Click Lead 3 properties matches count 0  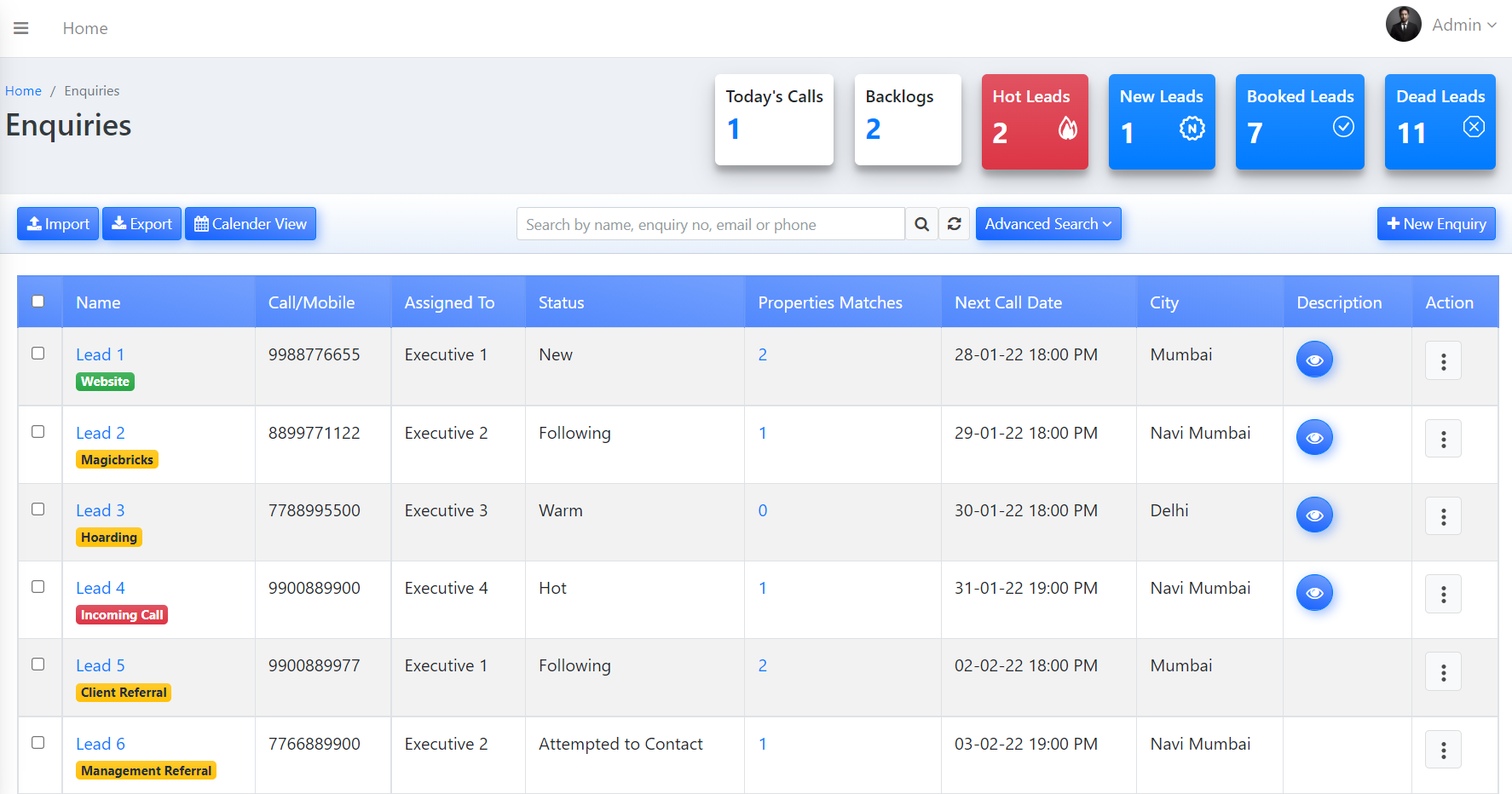click(x=763, y=510)
